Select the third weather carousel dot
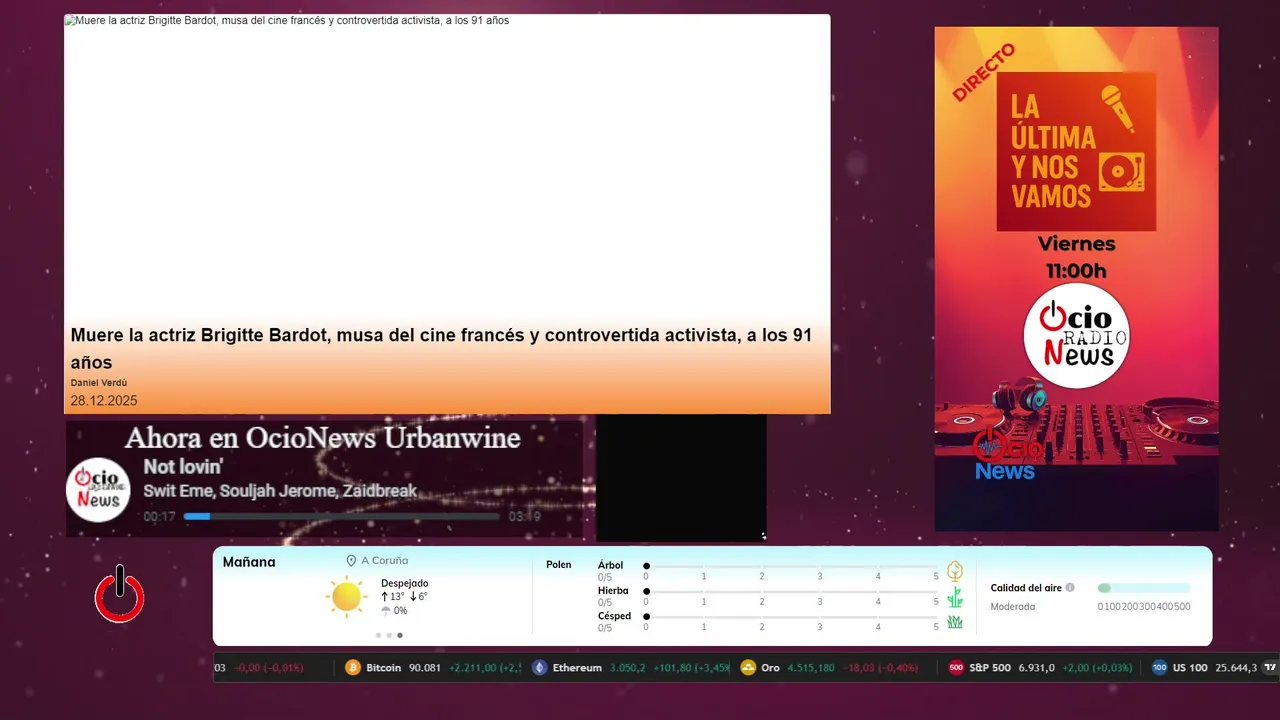The width and height of the screenshot is (1280, 720). (x=400, y=635)
